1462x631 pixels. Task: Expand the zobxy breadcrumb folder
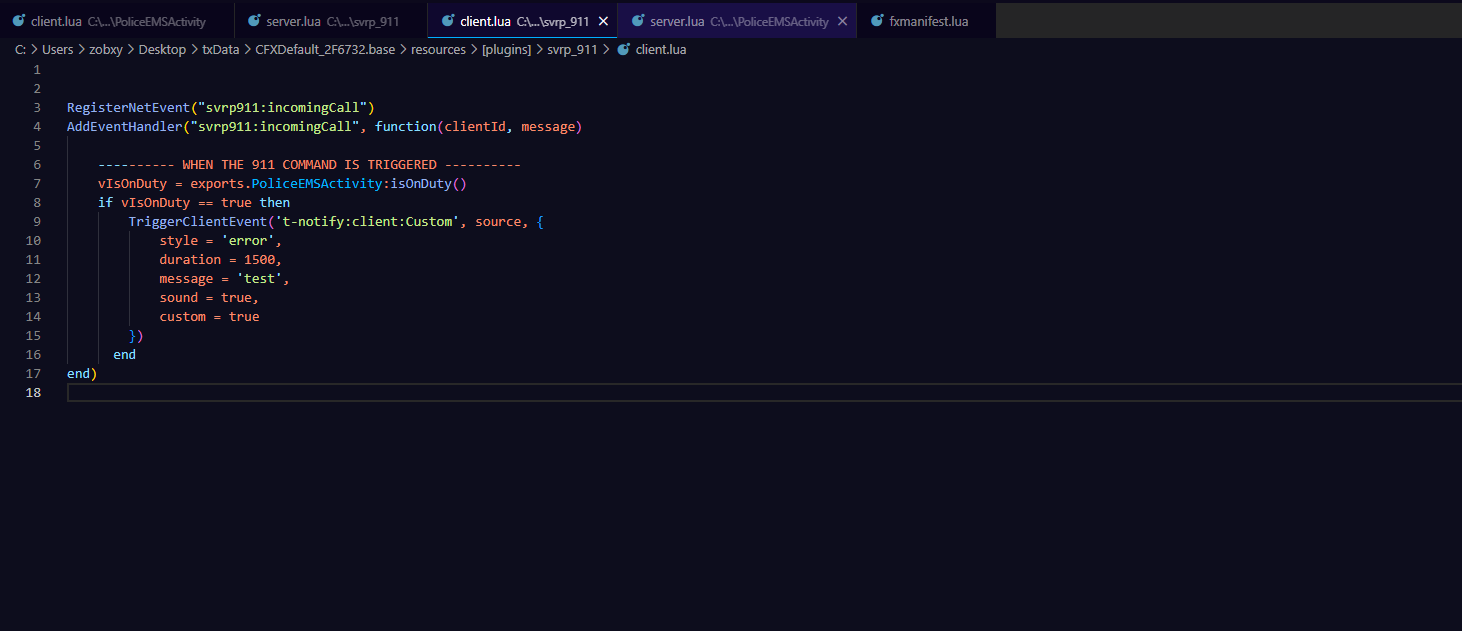106,49
